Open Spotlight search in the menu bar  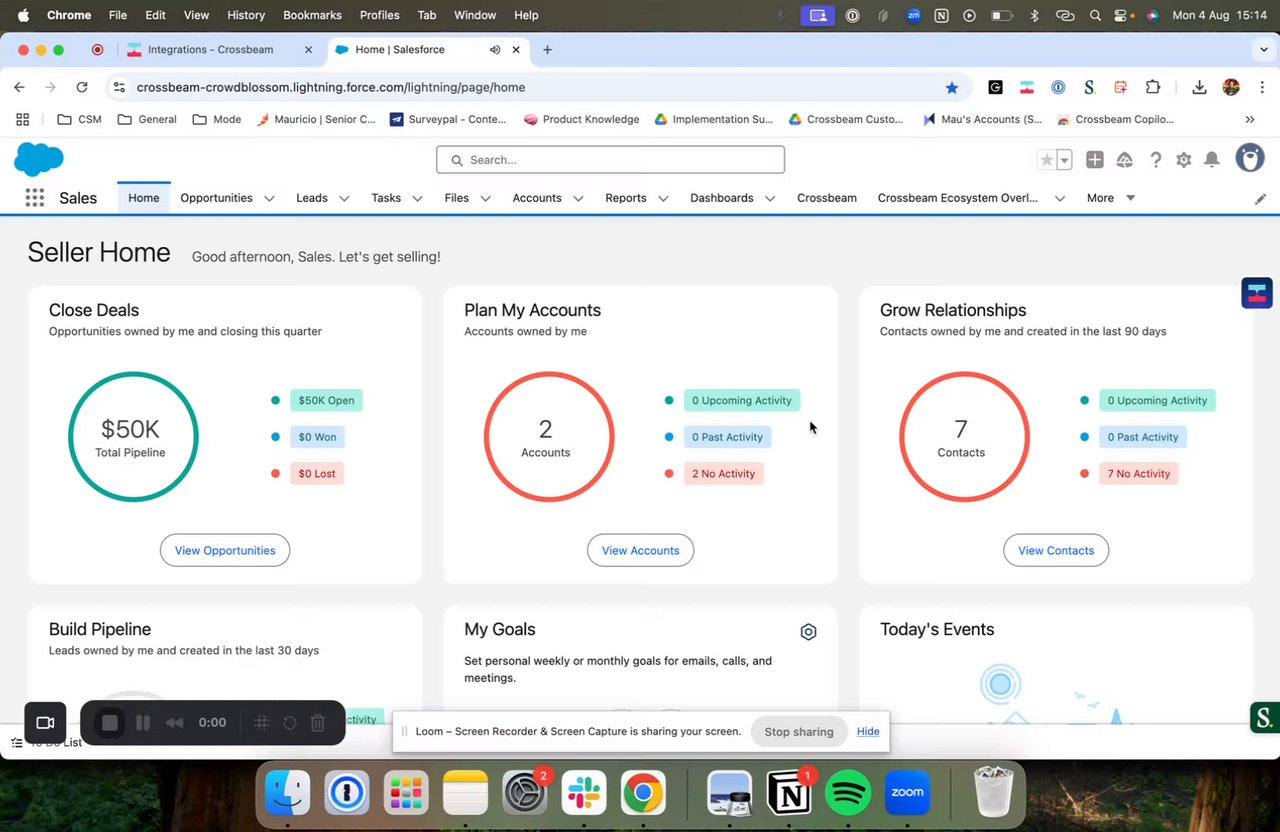[1095, 15]
